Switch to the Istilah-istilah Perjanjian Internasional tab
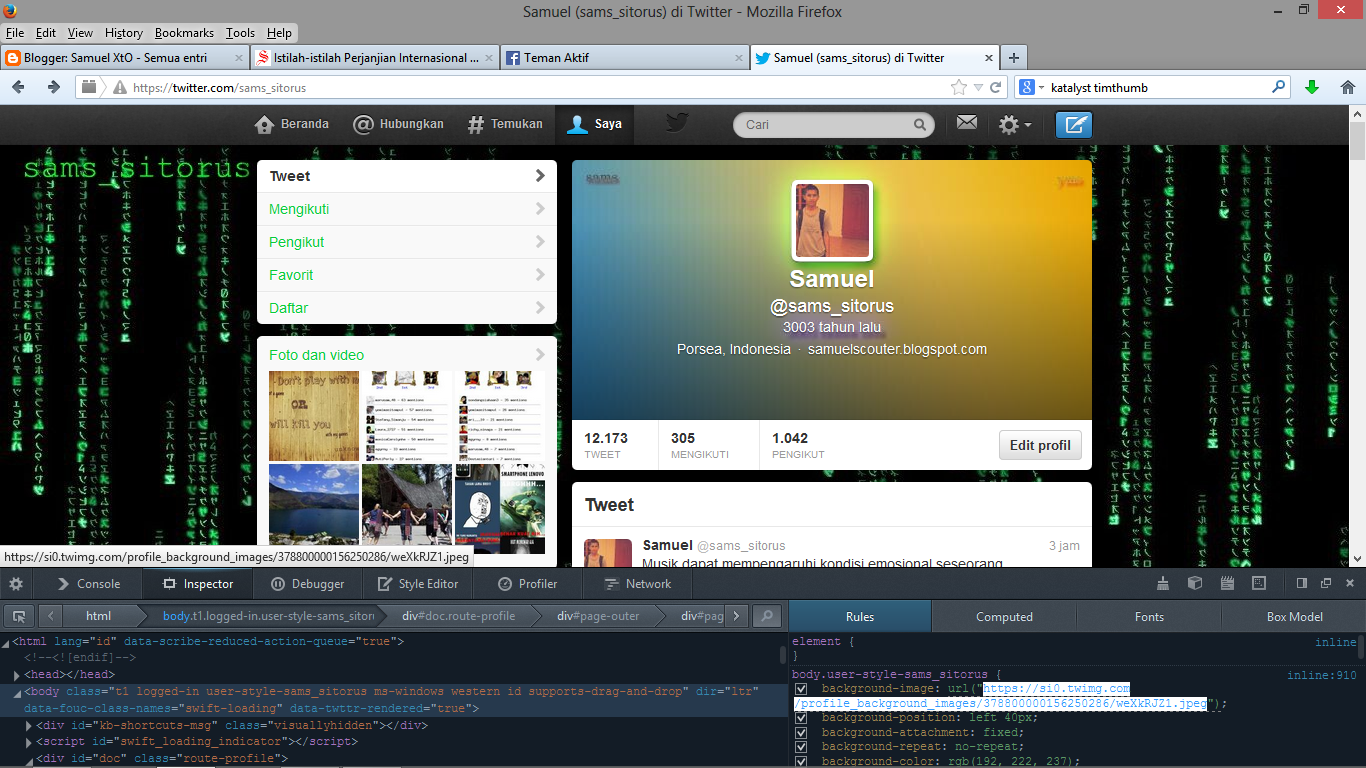Screen dimensions: 1366x768 point(373,58)
